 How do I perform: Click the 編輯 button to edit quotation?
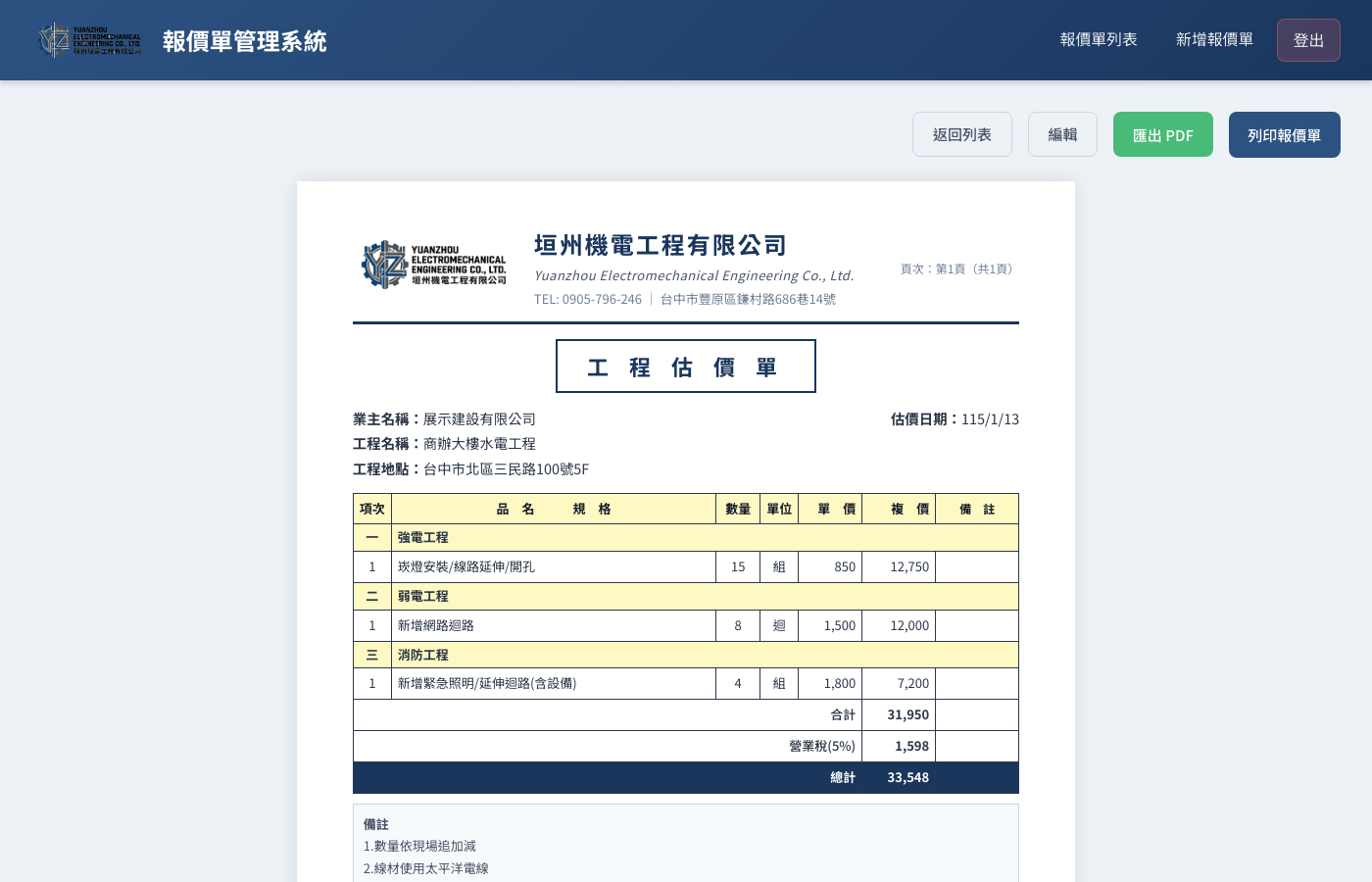point(1062,134)
